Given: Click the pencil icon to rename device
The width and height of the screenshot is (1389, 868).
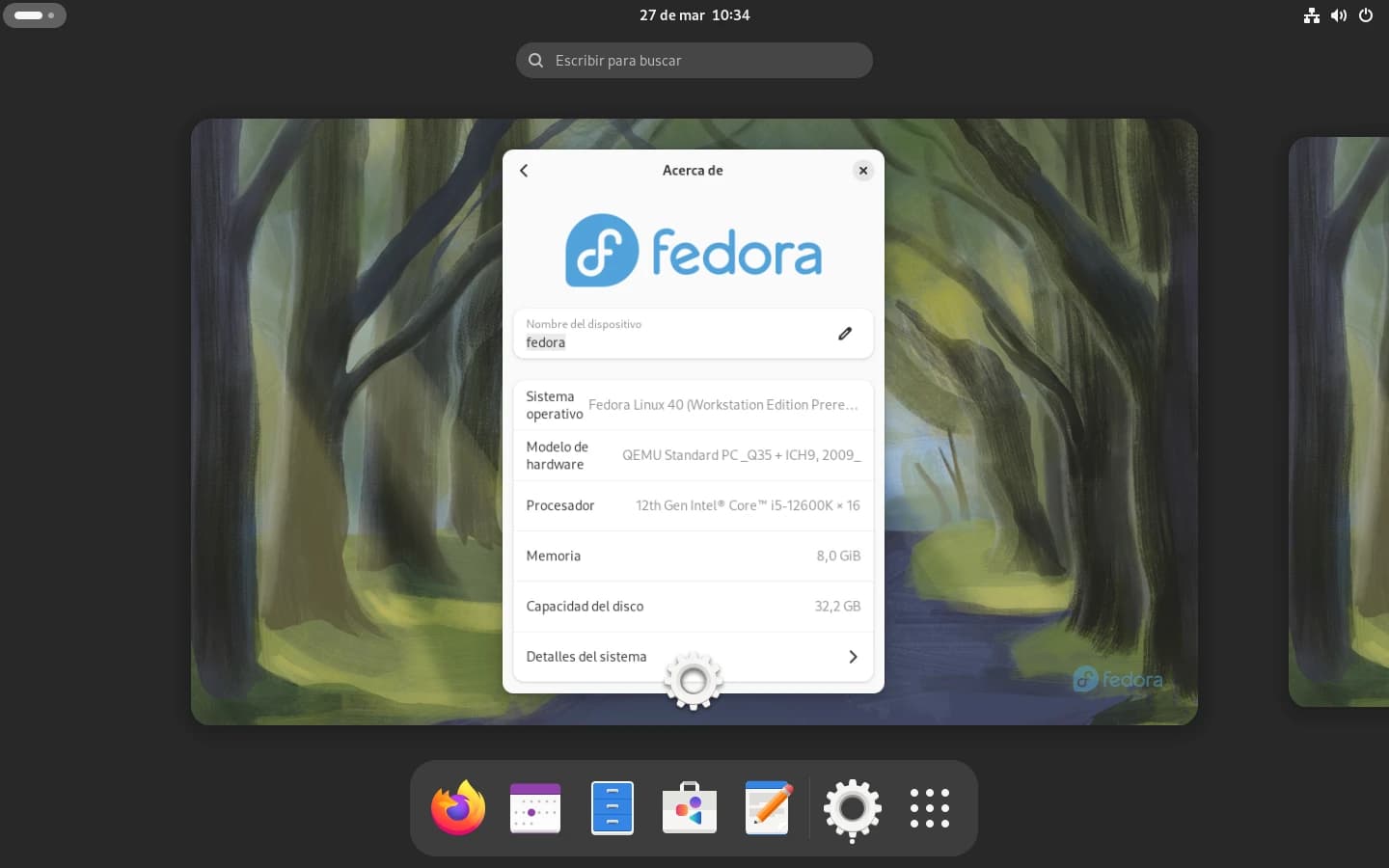Looking at the screenshot, I should click(845, 334).
